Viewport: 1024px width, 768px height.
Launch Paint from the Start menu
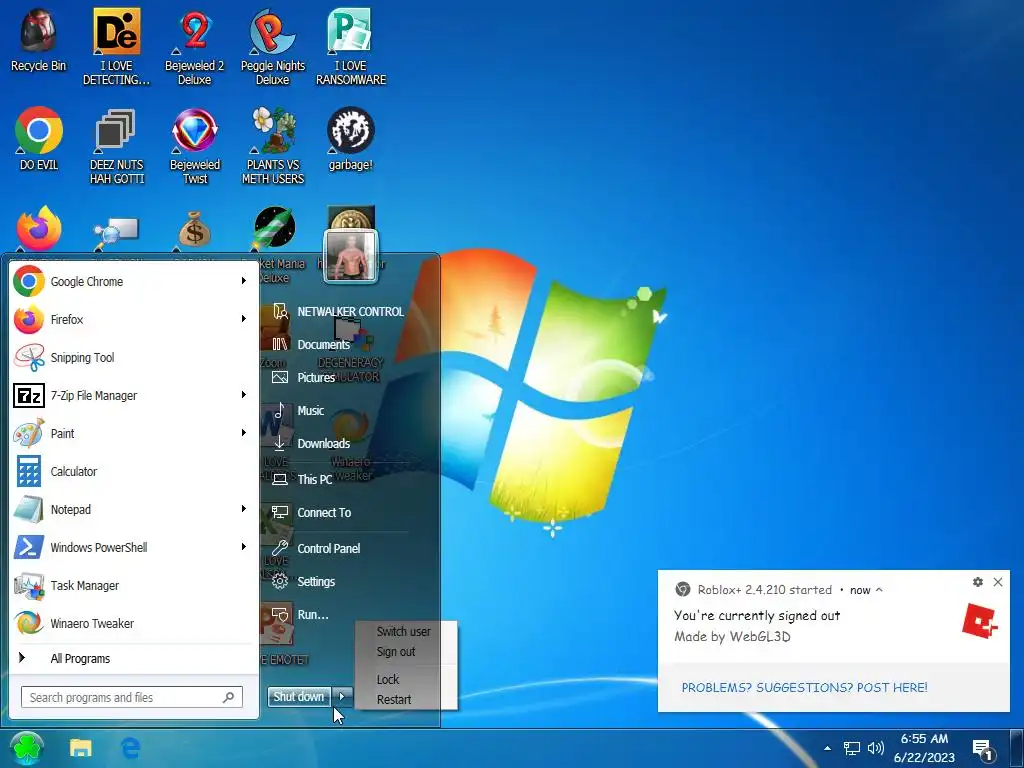134,433
